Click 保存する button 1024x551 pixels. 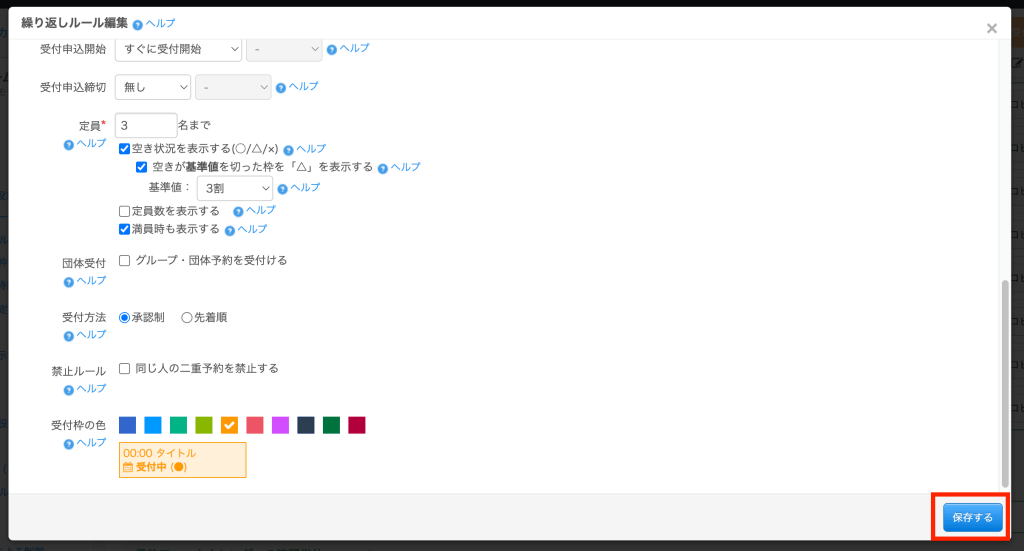point(972,517)
